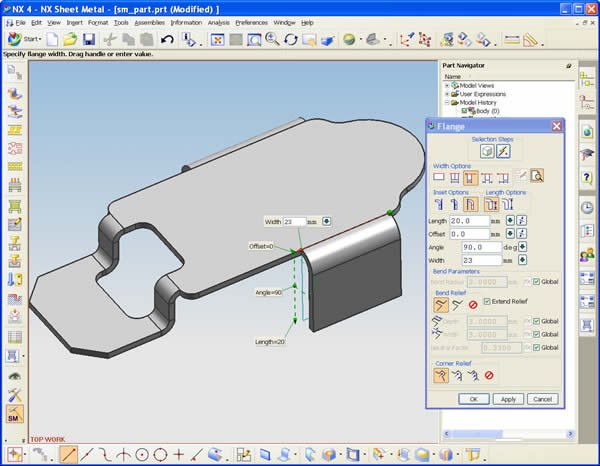Collapse the Model History tree node

(447, 103)
